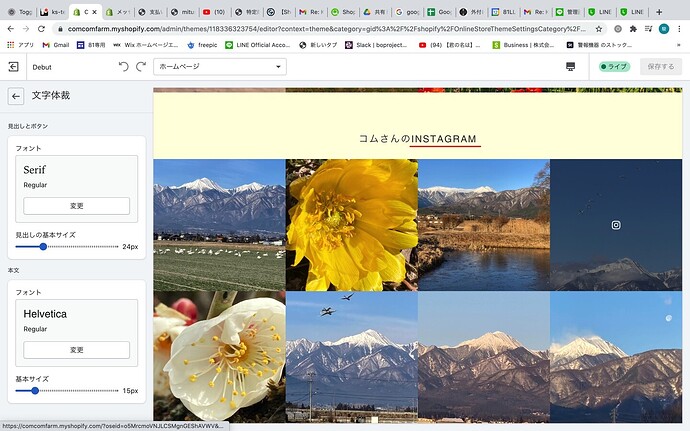The width and height of the screenshot is (690, 431).
Task: Open the Business 株式会 bookmark
Action: 523,45
